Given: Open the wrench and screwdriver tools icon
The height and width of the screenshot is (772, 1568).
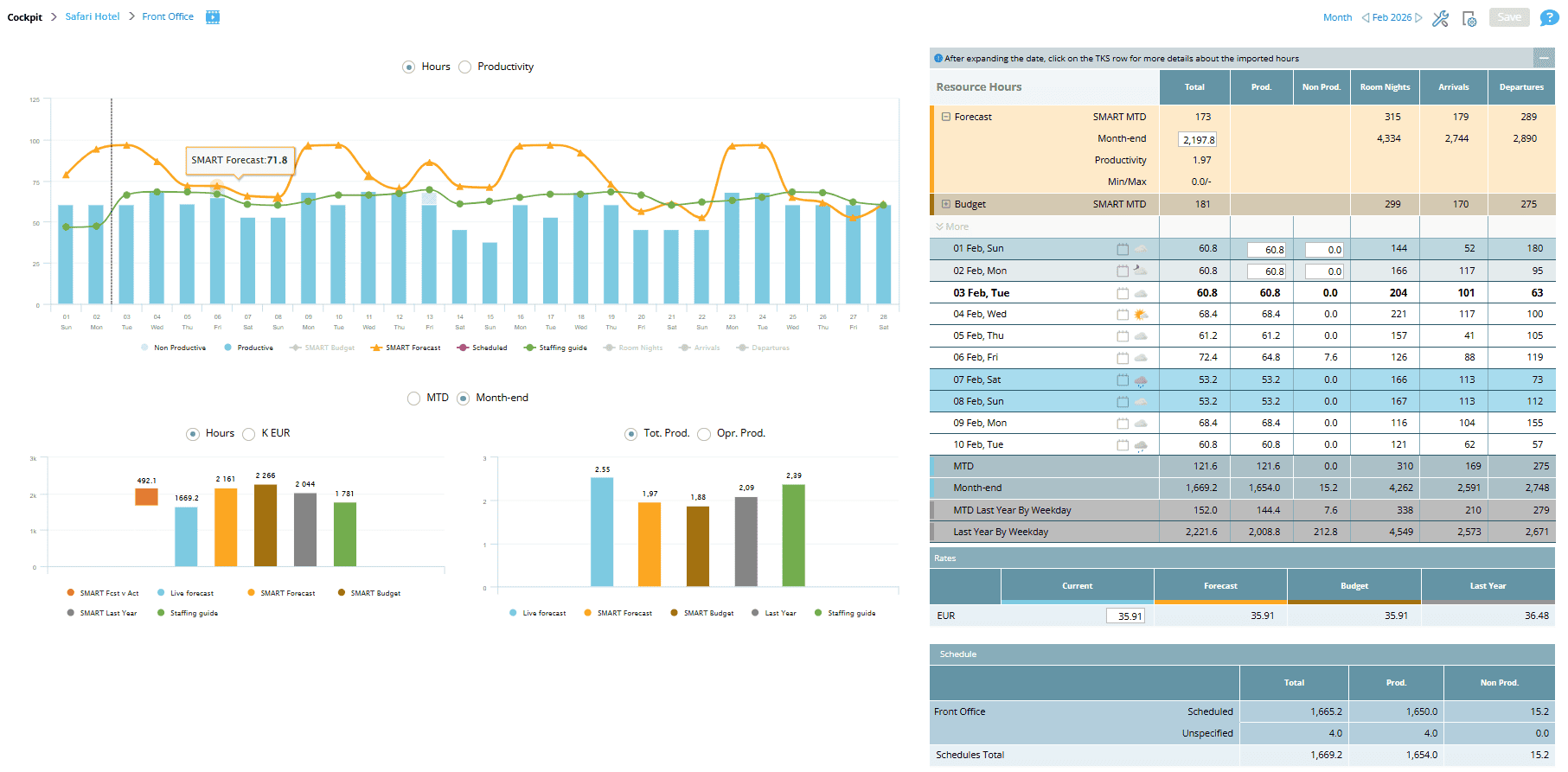Looking at the screenshot, I should point(1440,18).
